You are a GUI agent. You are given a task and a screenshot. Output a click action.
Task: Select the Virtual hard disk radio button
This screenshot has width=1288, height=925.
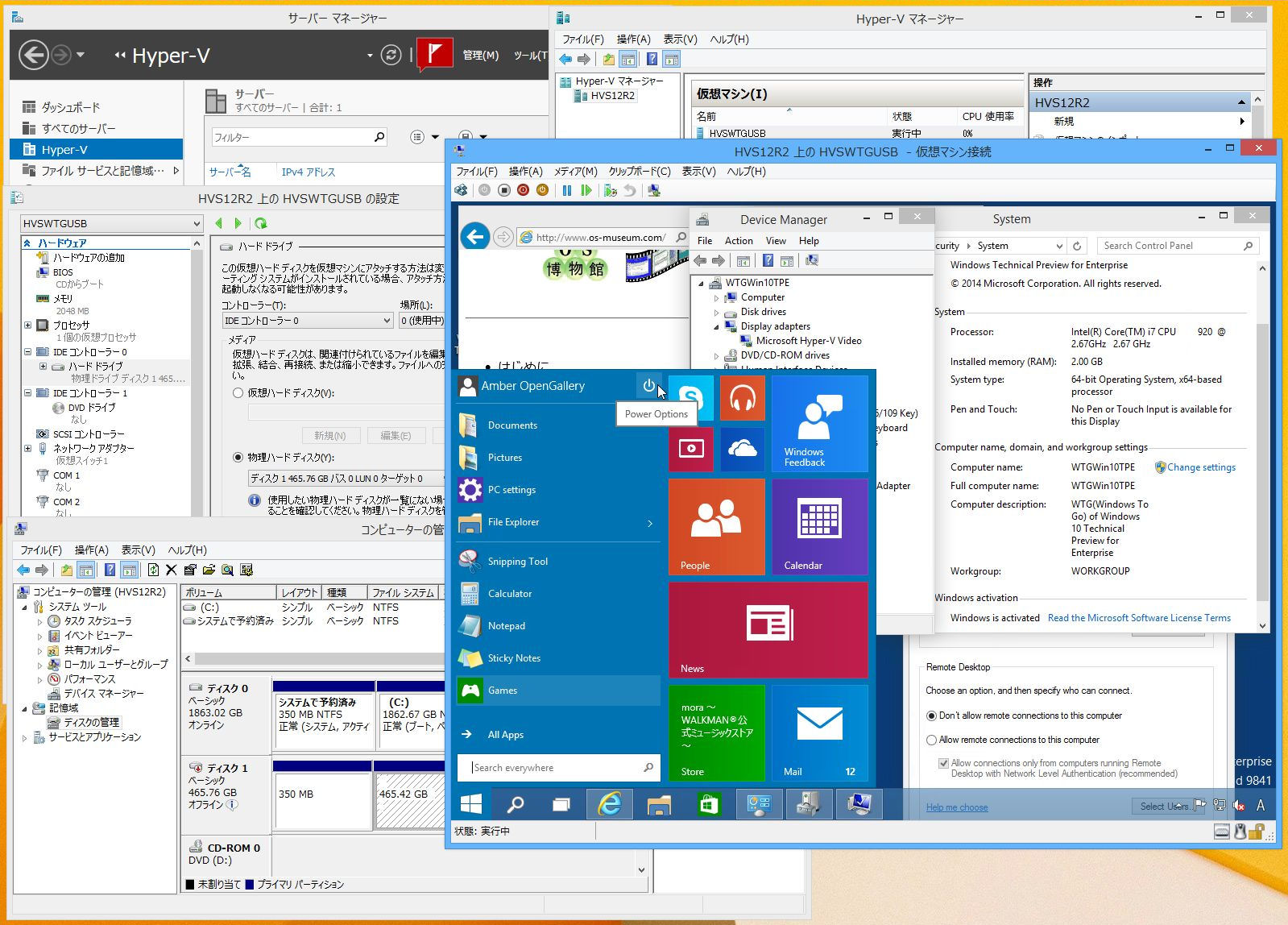point(238,393)
